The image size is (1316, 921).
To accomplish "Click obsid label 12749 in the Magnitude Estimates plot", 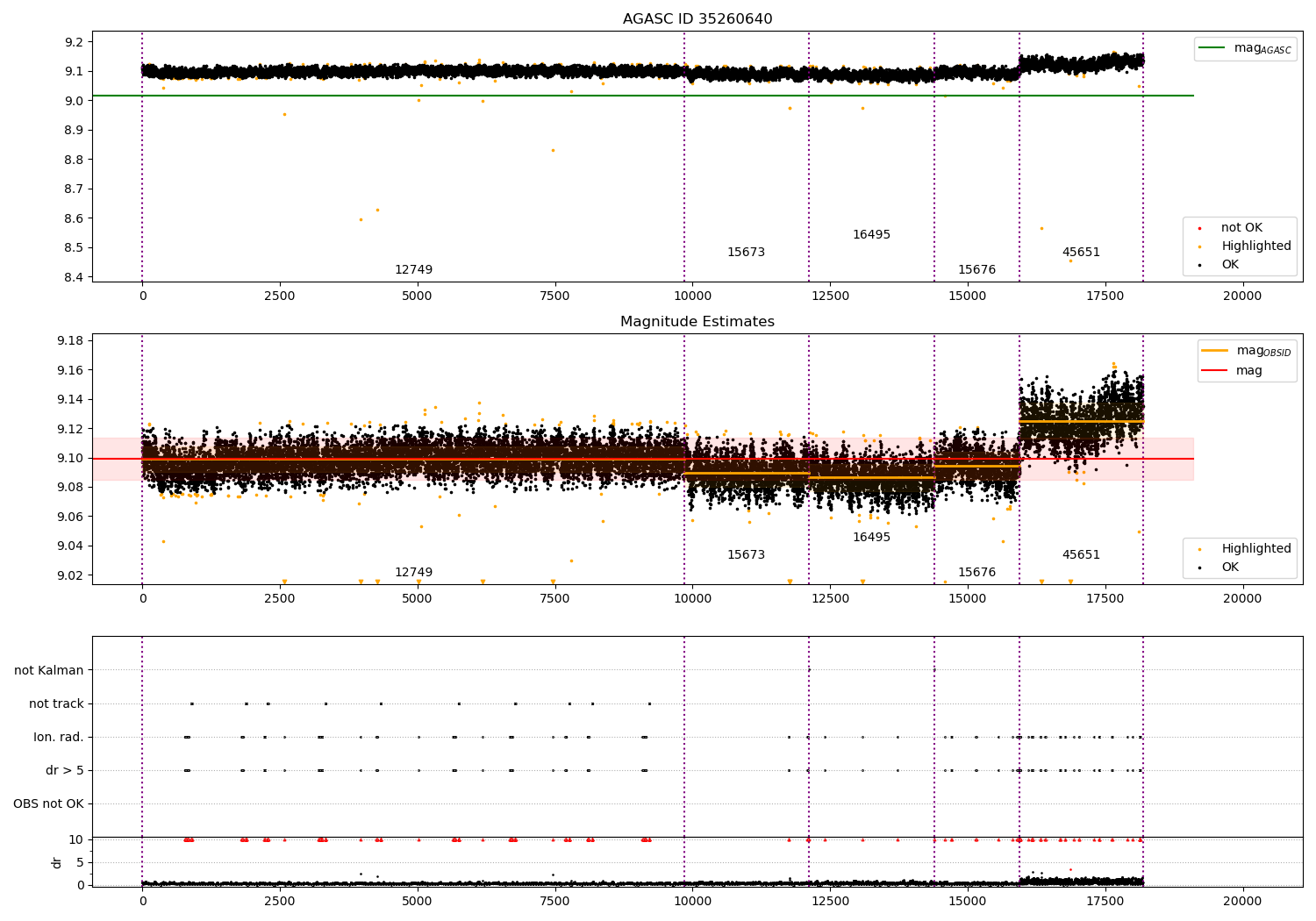I will coord(413,572).
